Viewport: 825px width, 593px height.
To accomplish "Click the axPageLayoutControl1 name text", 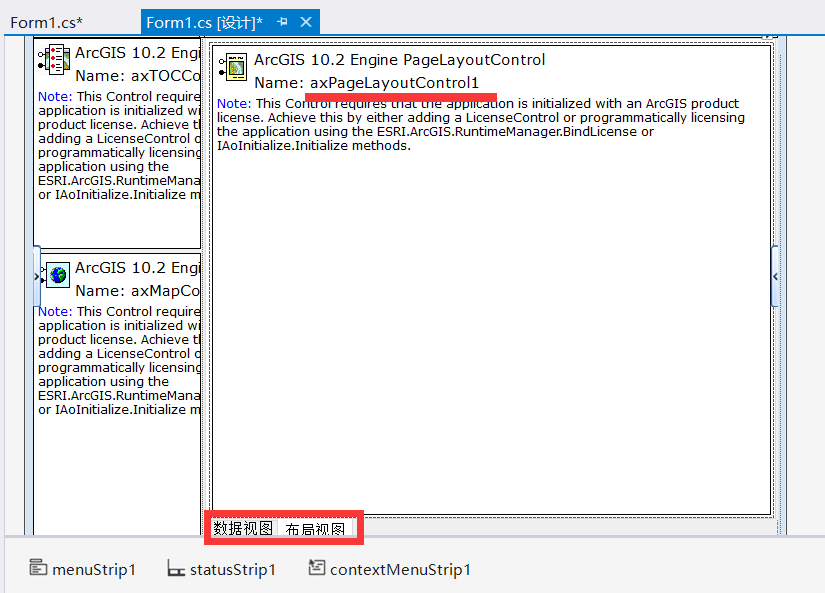I will point(394,83).
